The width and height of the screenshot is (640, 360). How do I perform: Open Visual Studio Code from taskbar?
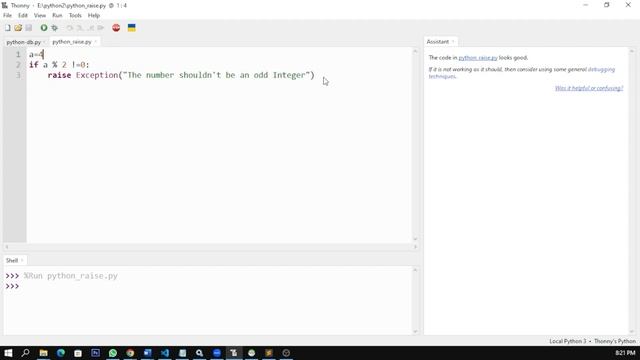[165, 353]
